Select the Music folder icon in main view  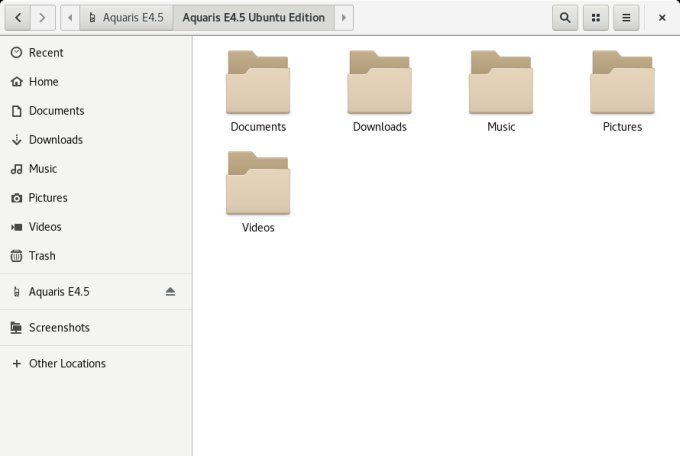tap(501, 82)
